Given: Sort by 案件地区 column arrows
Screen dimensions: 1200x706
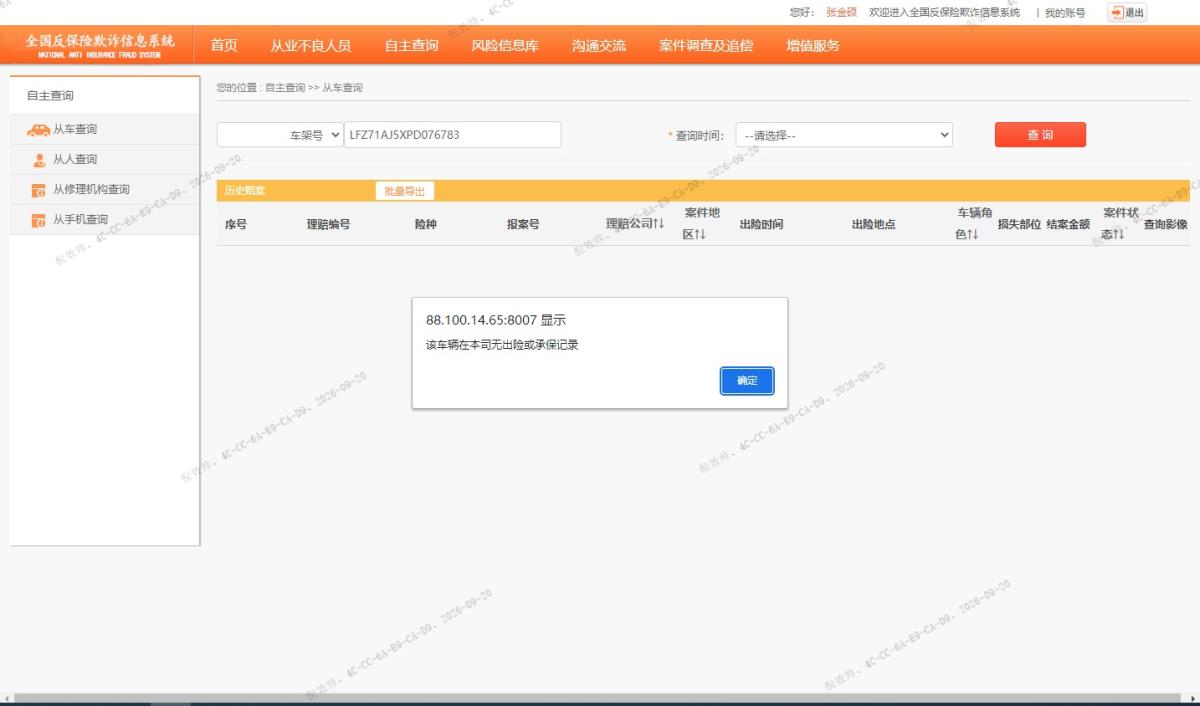Looking at the screenshot, I should point(701,234).
